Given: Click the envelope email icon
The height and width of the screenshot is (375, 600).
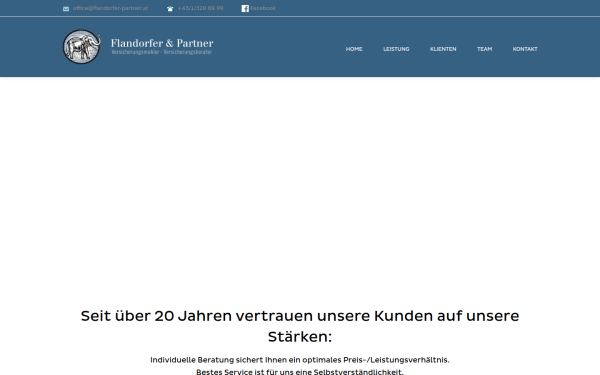Looking at the screenshot, I should [x=66, y=9].
